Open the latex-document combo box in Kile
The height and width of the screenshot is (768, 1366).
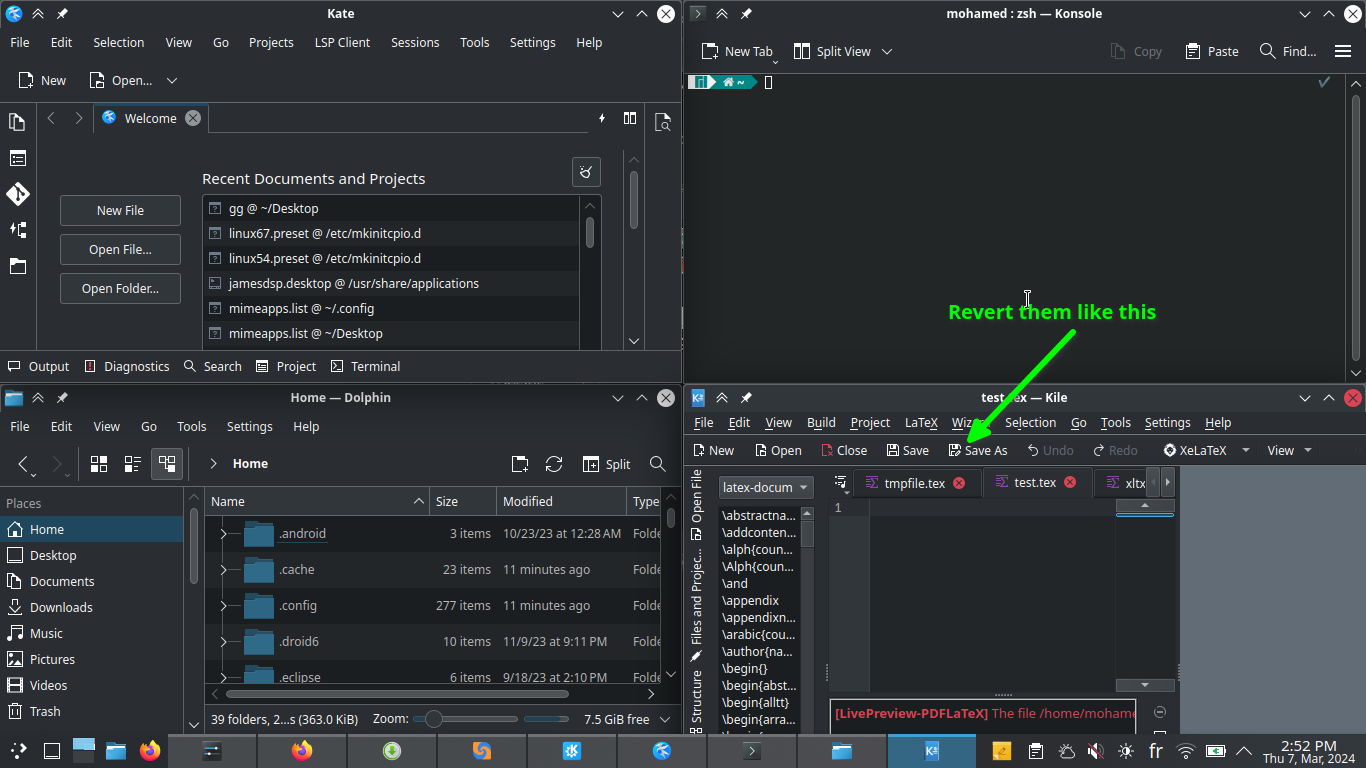click(765, 487)
